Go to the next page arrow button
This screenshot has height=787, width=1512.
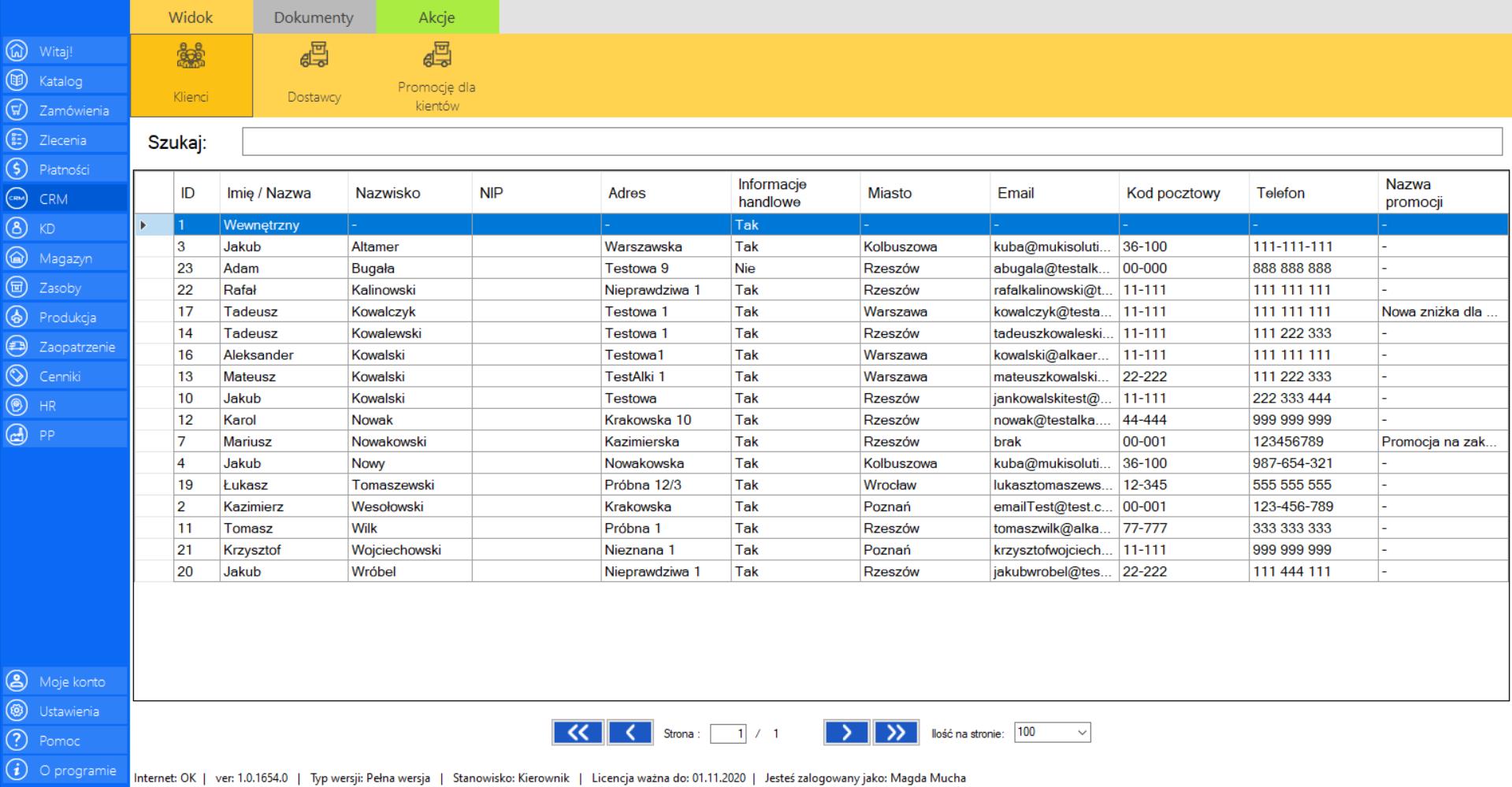(845, 733)
